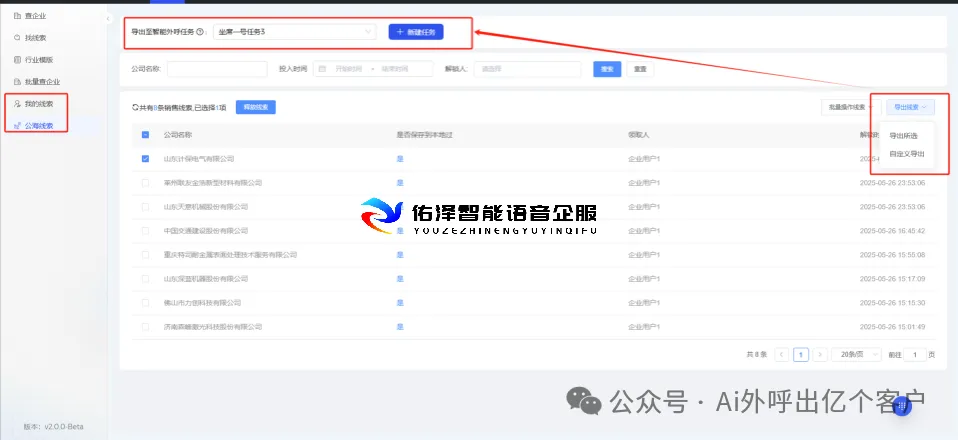Click 是 link in 济南森峰激光科技股份有限公司 row
This screenshot has height=440, width=958.
[400, 327]
